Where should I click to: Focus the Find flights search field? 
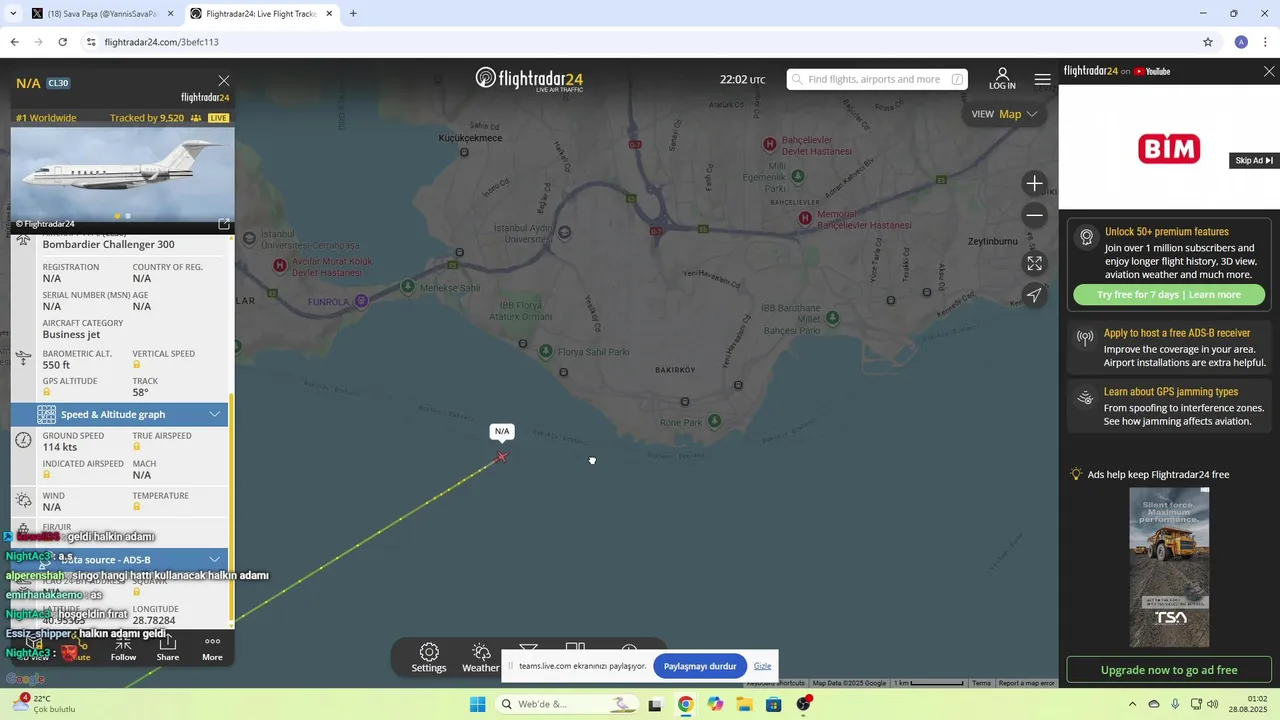[x=877, y=79]
